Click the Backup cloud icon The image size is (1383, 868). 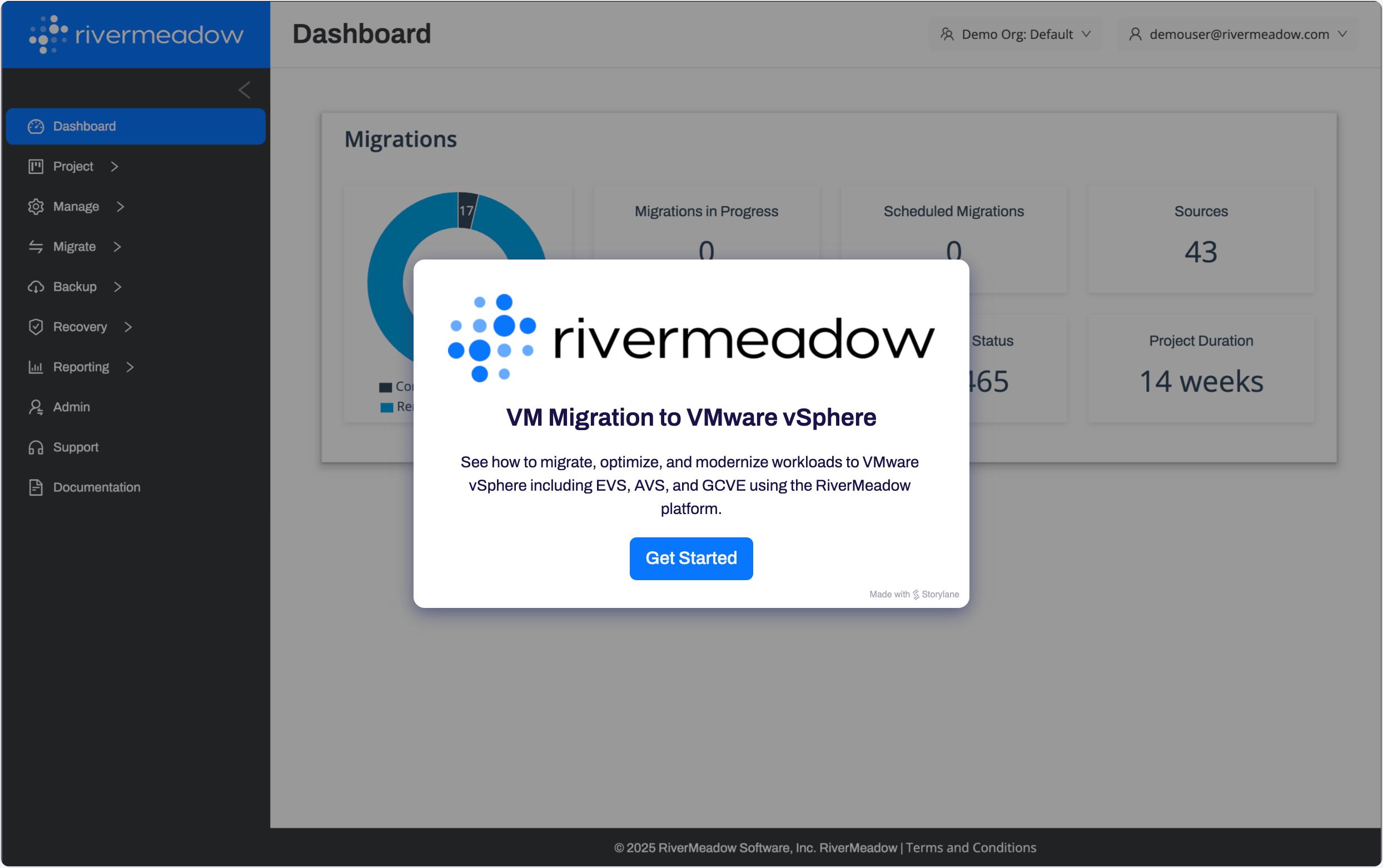click(36, 287)
